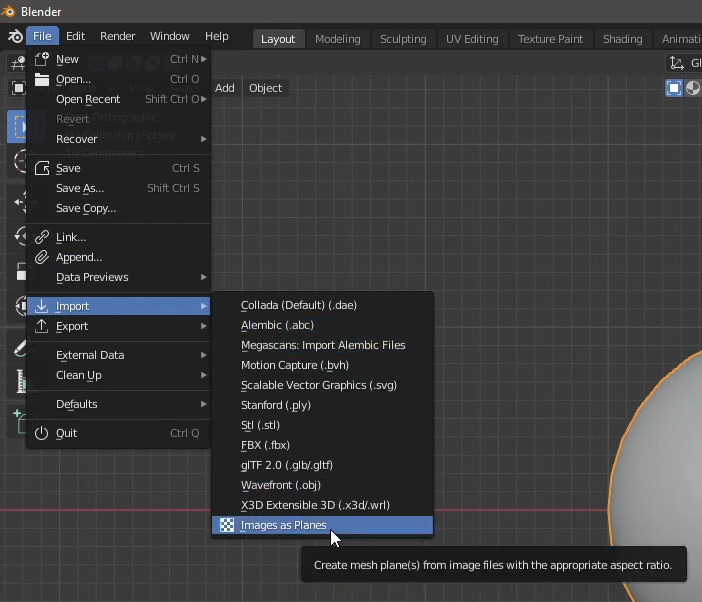Select the viewport shading sphere icon
Image resolution: width=702 pixels, height=602 pixels.
(x=693, y=88)
